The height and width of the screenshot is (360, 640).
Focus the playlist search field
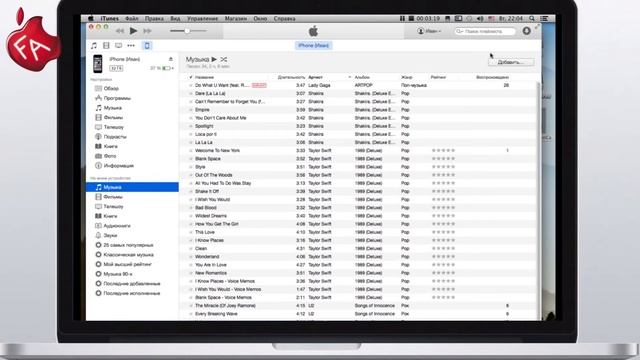[485, 31]
